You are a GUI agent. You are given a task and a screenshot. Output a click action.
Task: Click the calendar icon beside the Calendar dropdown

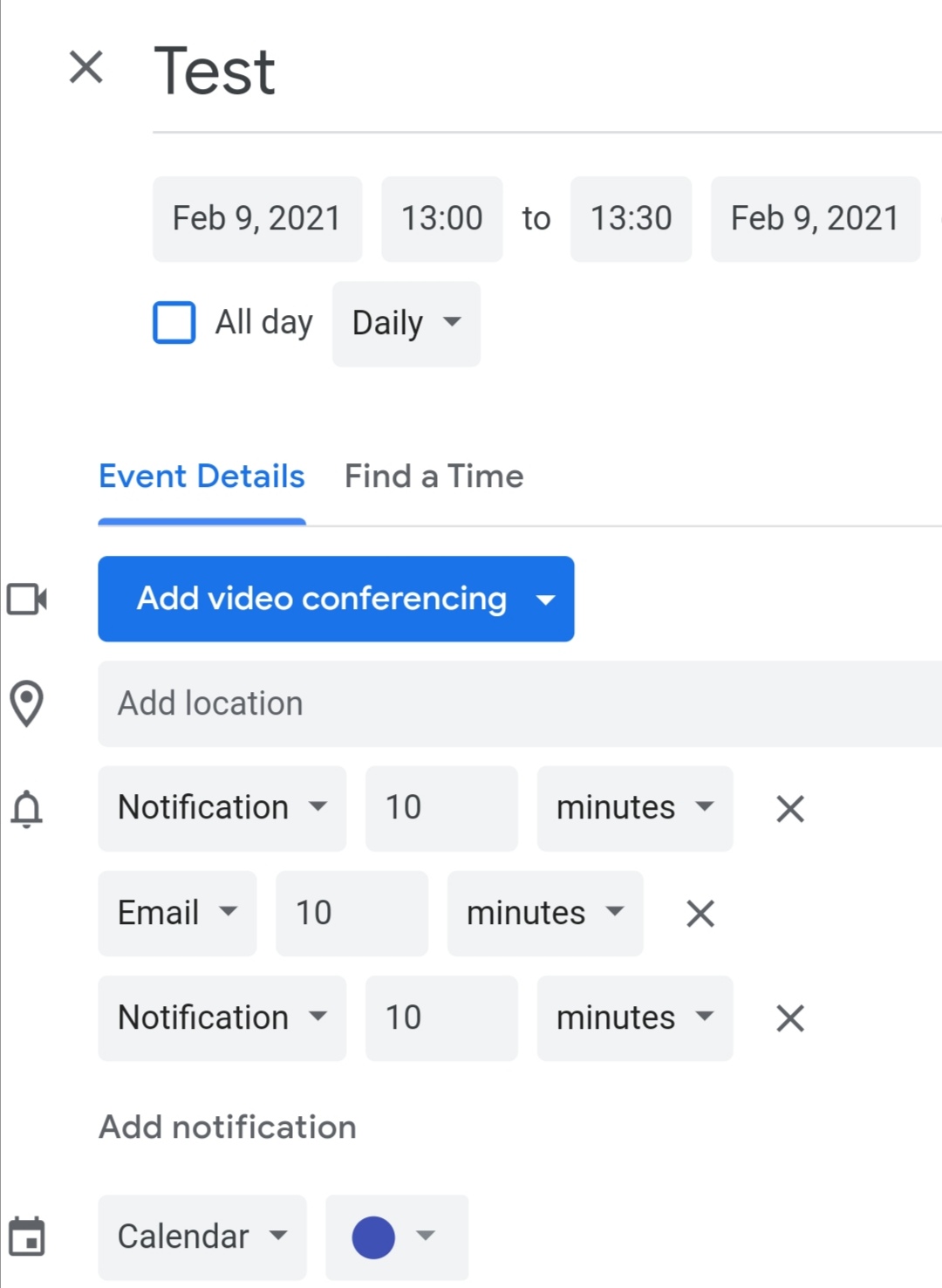tap(27, 1237)
